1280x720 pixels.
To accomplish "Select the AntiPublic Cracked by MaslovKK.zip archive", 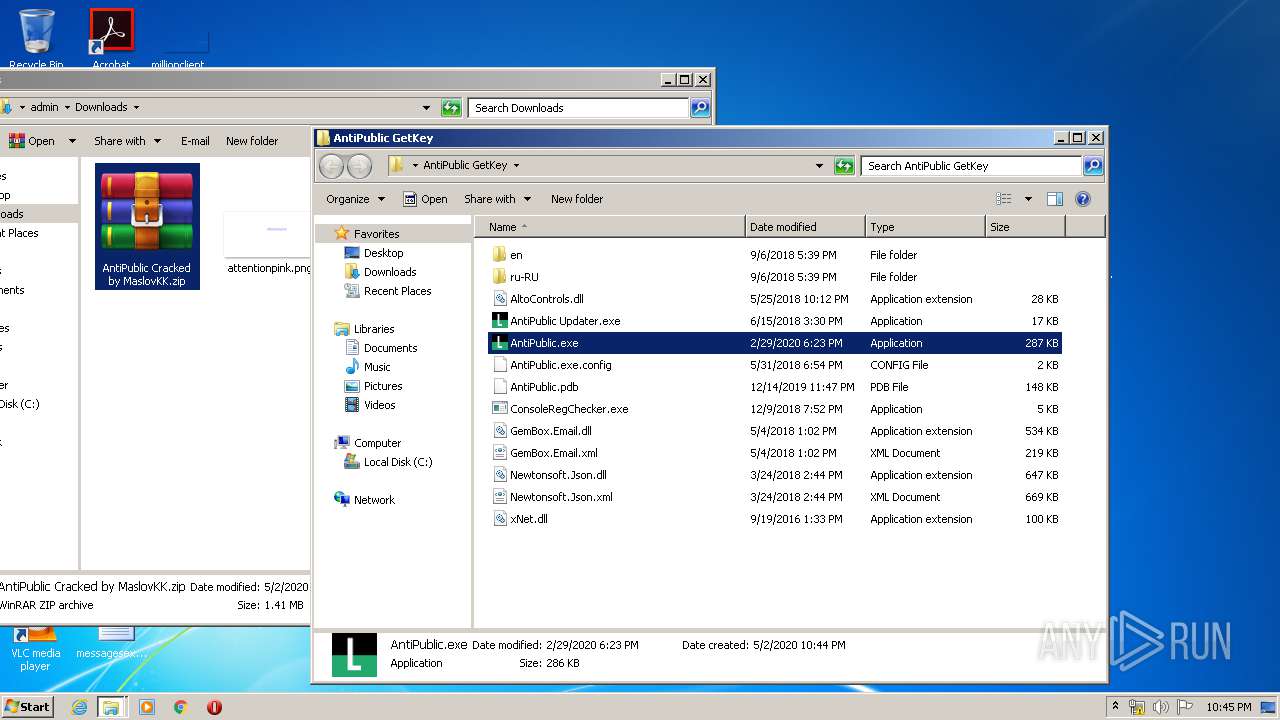I will tap(147, 226).
